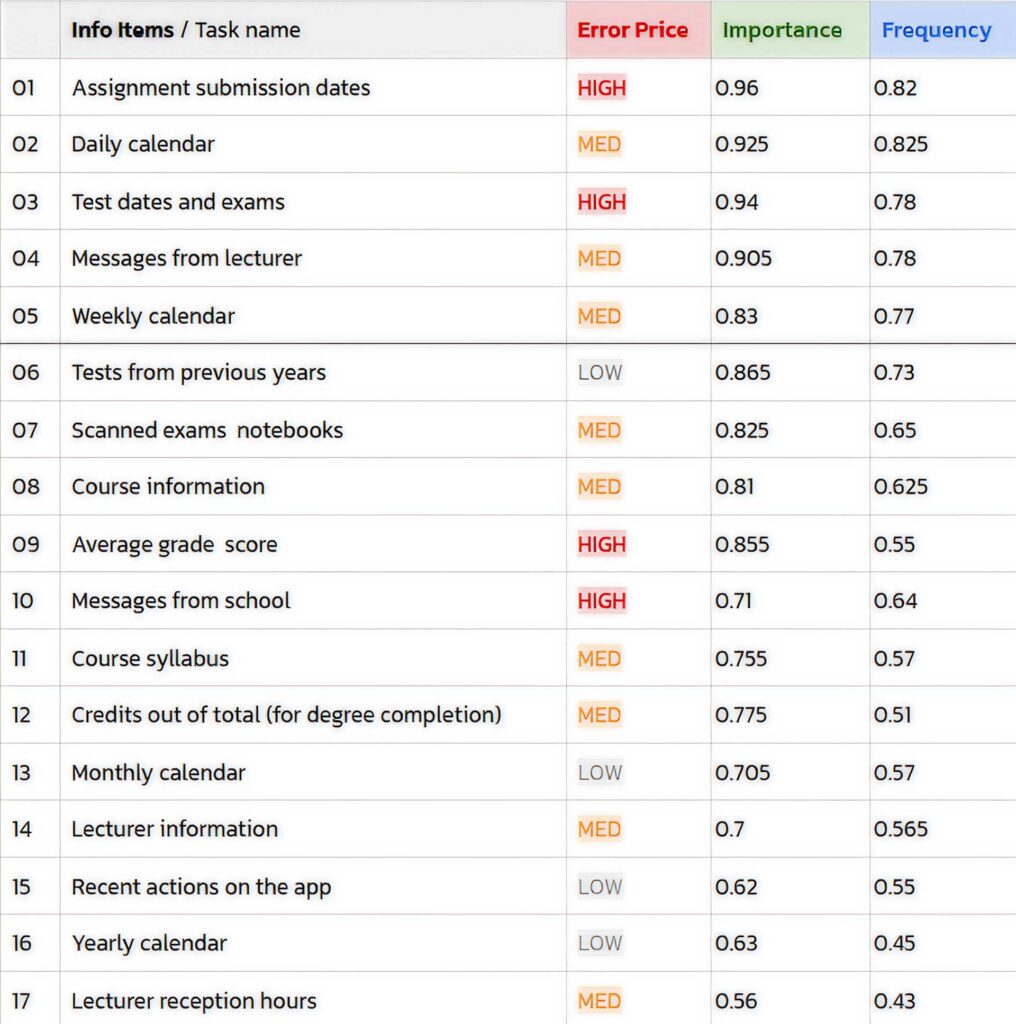Select the Messages from school cell
The height and width of the screenshot is (1024, 1016).
(x=181, y=601)
